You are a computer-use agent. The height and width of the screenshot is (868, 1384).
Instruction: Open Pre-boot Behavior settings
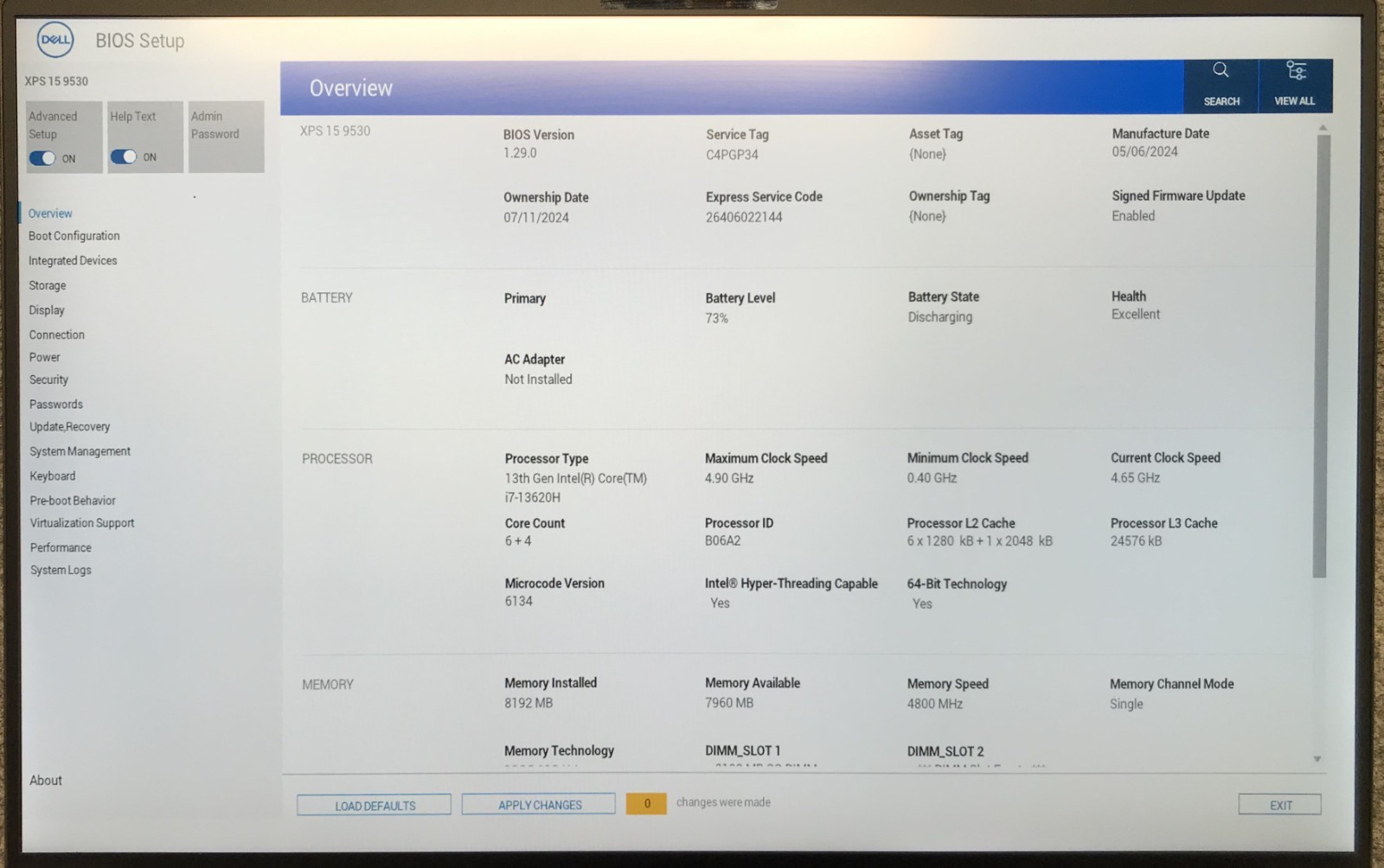click(x=73, y=501)
